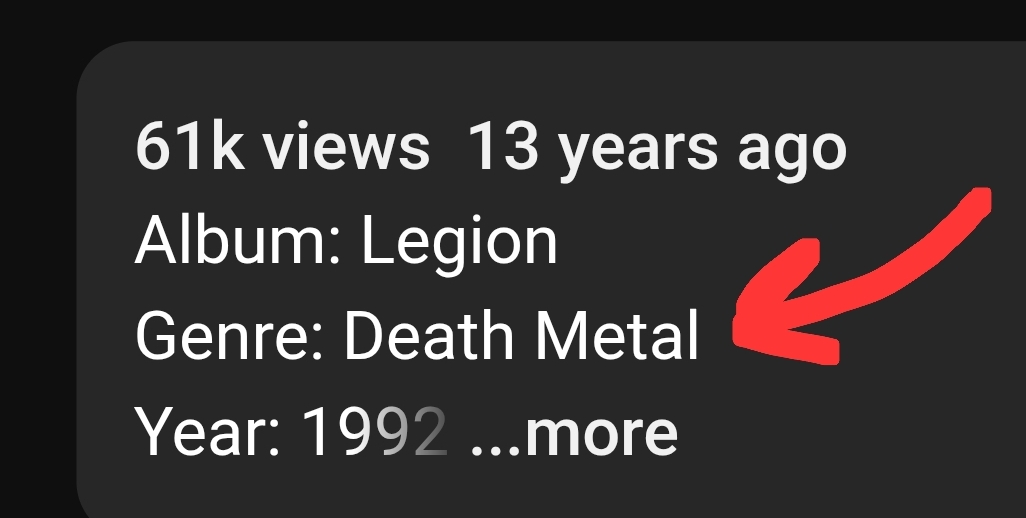Screen dimensions: 1026x518
Task: Click the "Album:" label
Action: point(238,241)
